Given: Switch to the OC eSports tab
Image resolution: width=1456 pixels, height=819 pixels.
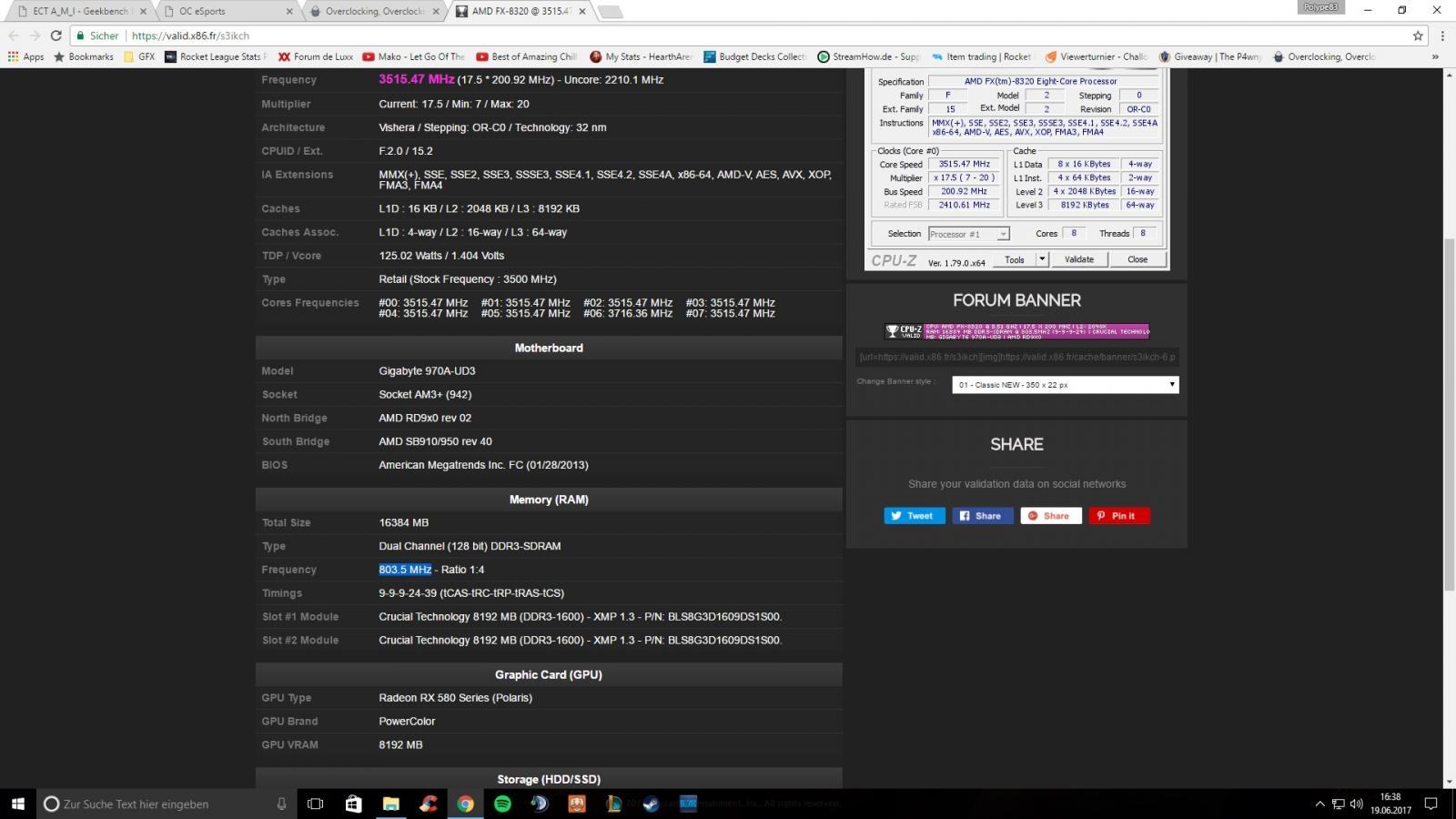Looking at the screenshot, I should click(x=227, y=12).
